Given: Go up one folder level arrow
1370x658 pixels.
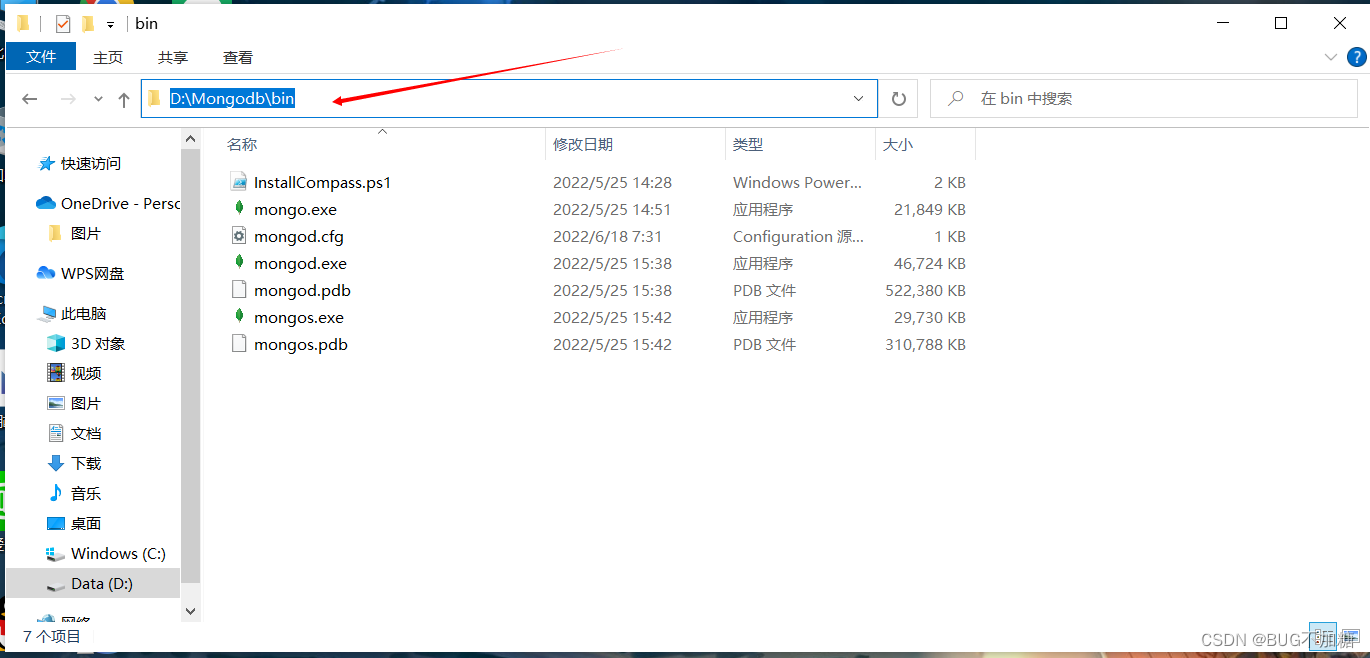Looking at the screenshot, I should (124, 99).
